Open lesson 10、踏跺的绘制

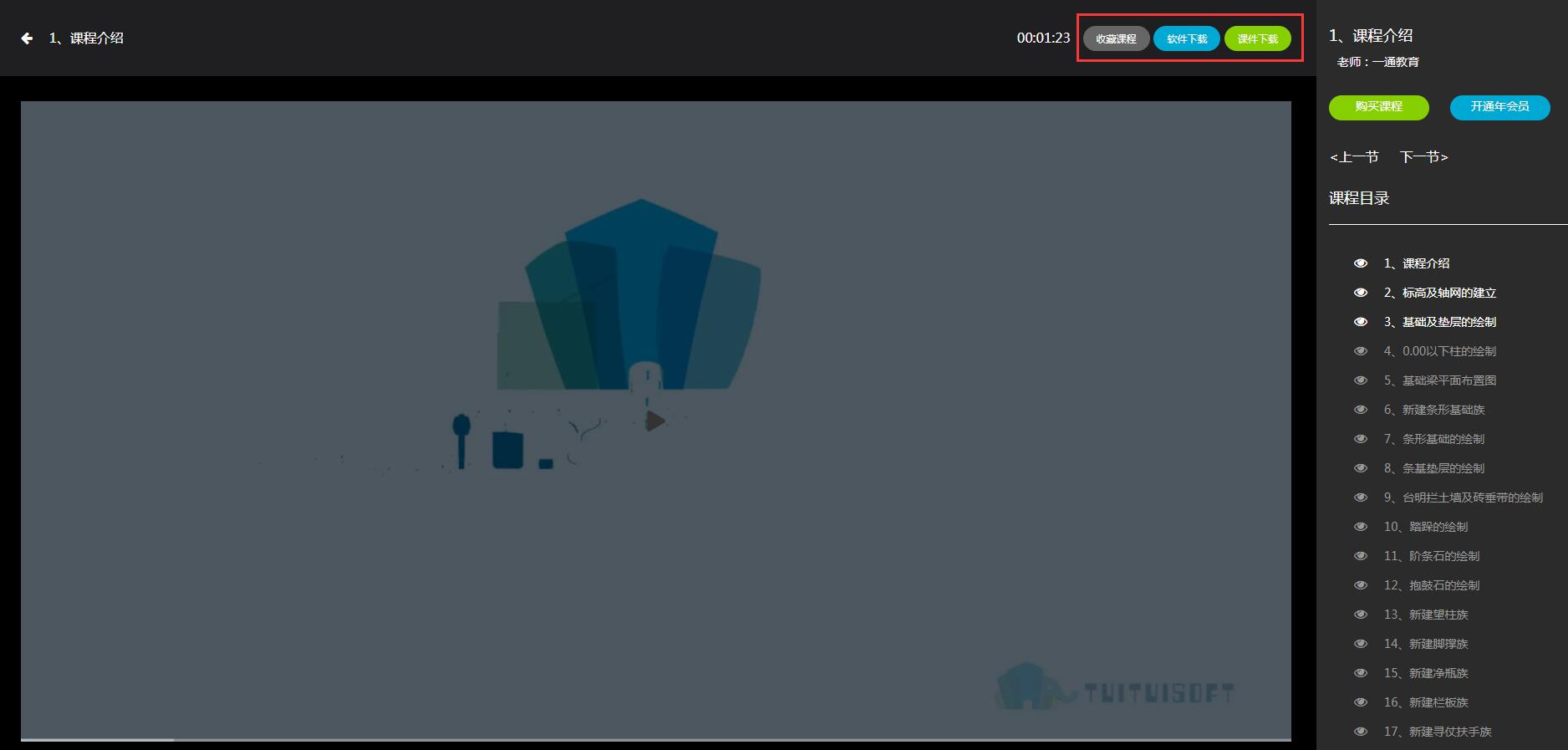(x=1425, y=527)
